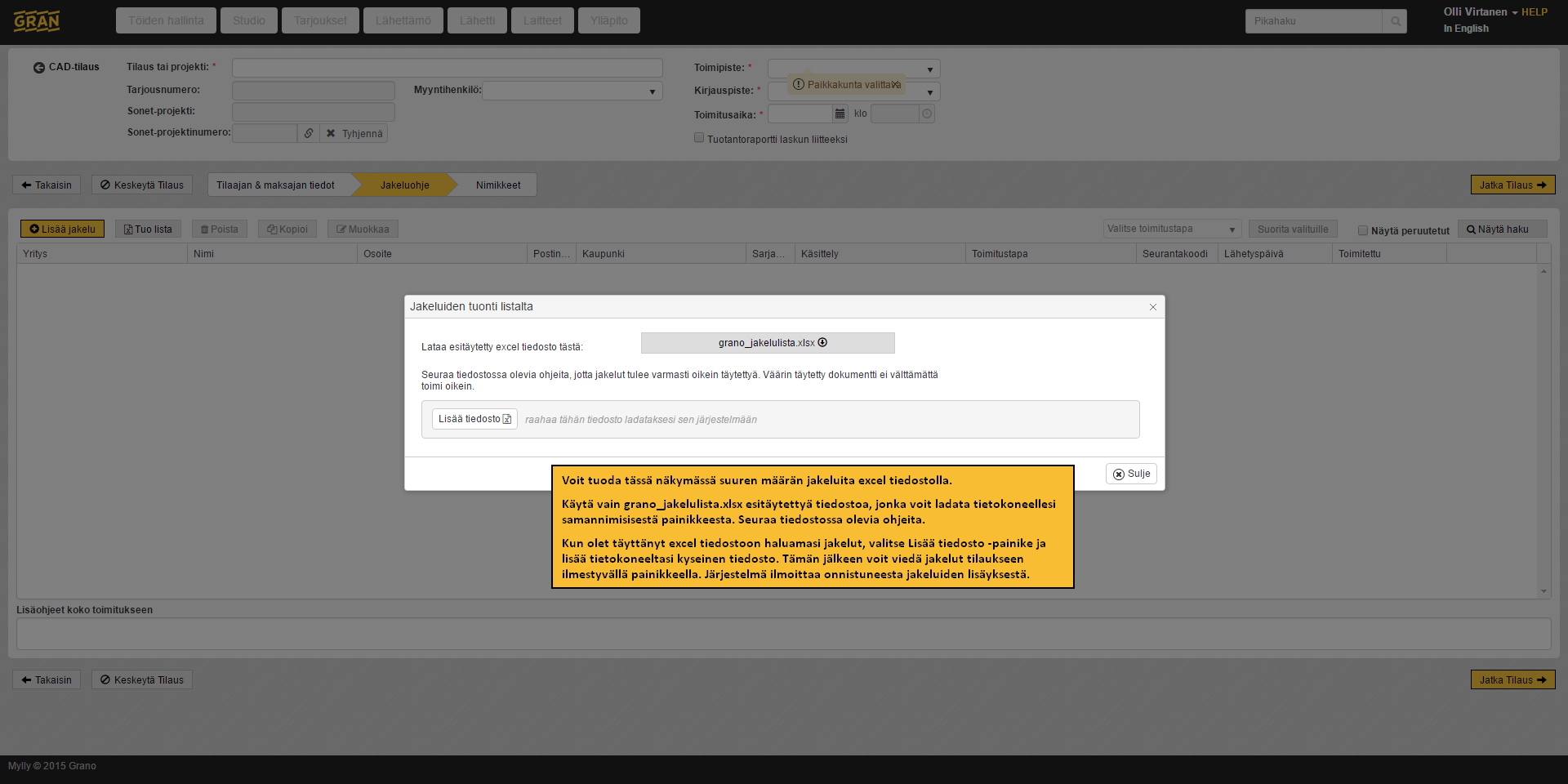The height and width of the screenshot is (784, 1568).
Task: Click Lisää tiedosto to add a file
Action: point(474,419)
